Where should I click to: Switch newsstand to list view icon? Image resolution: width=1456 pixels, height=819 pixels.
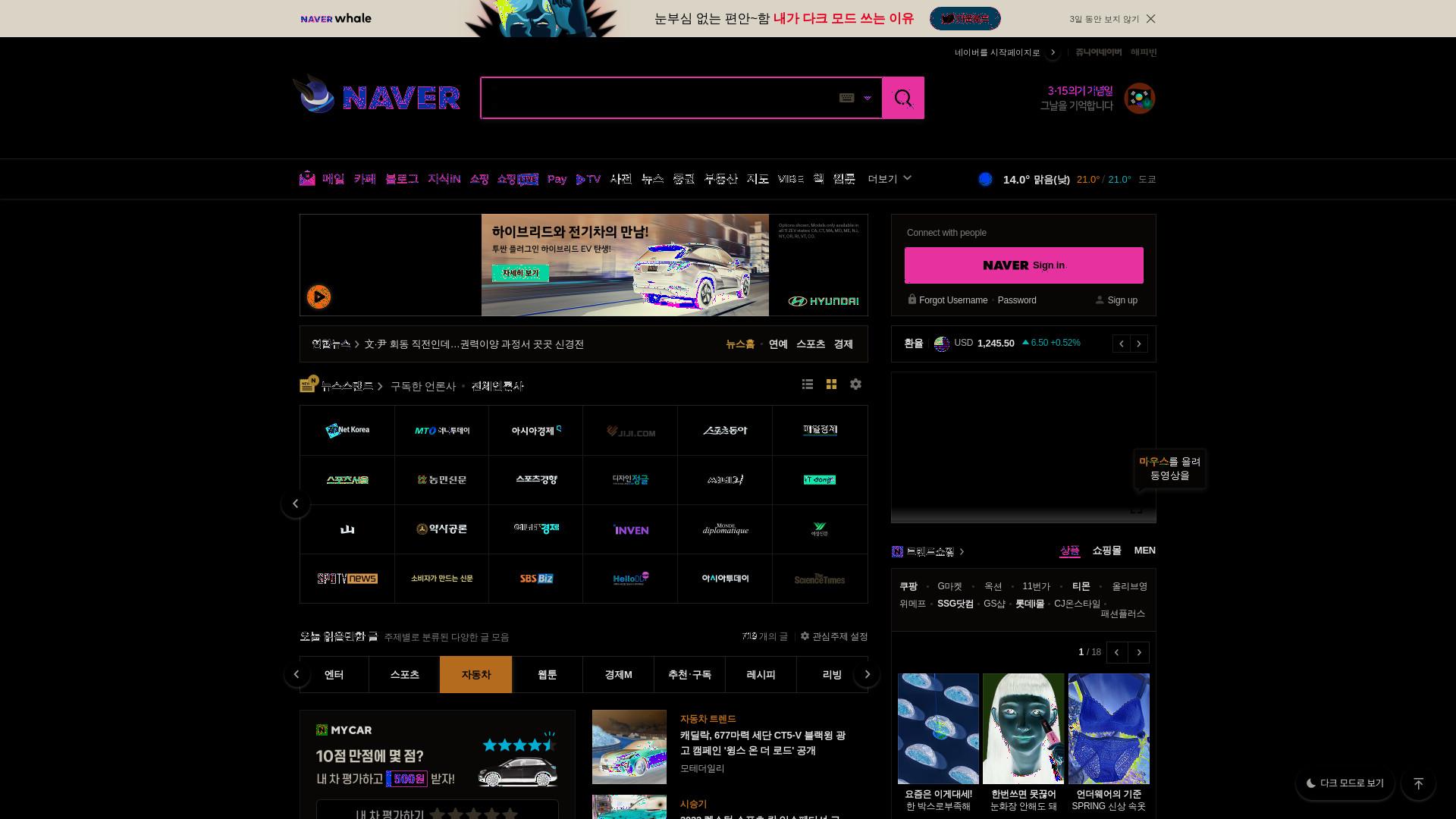point(808,384)
